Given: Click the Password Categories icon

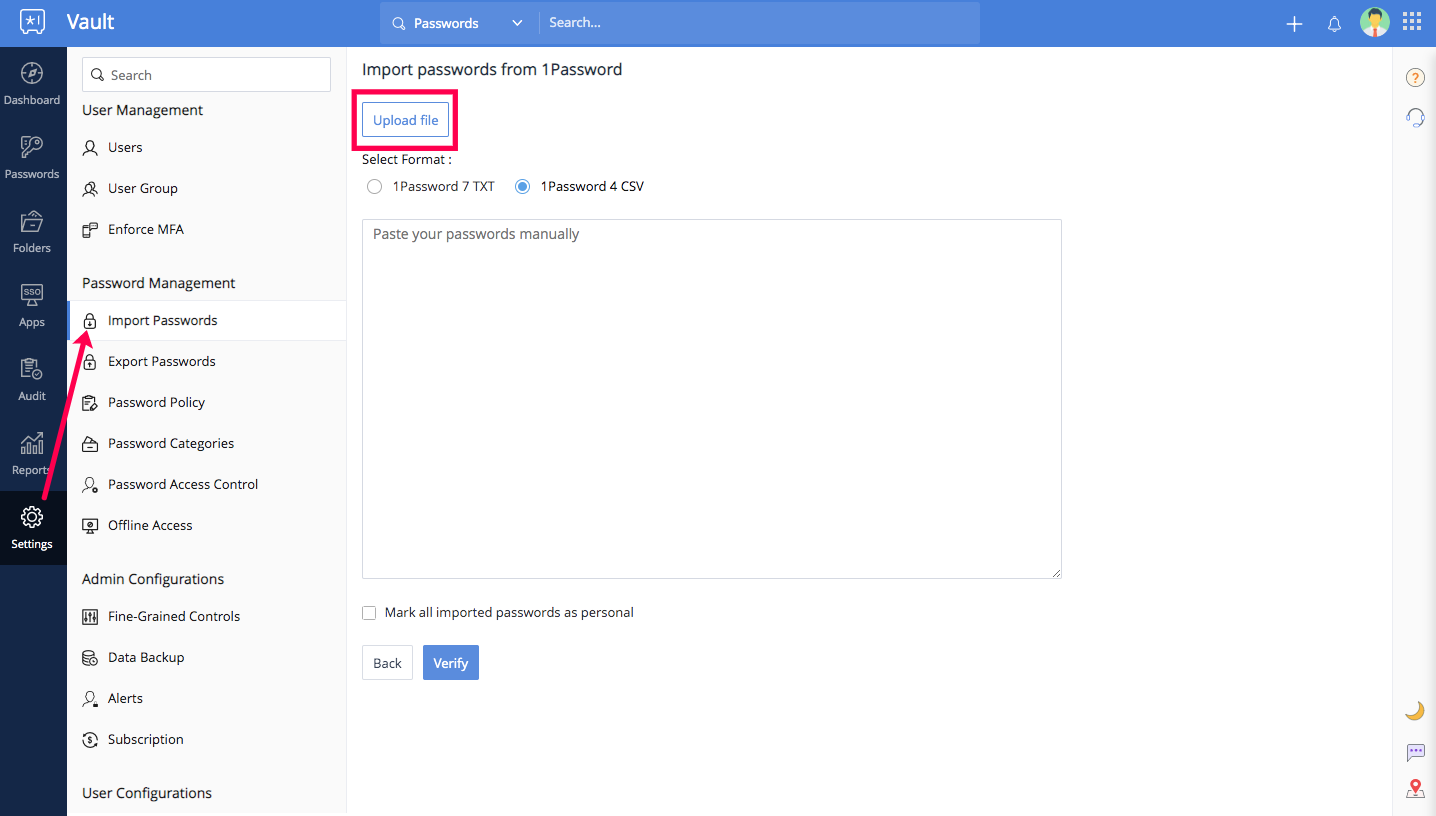Looking at the screenshot, I should [90, 444].
